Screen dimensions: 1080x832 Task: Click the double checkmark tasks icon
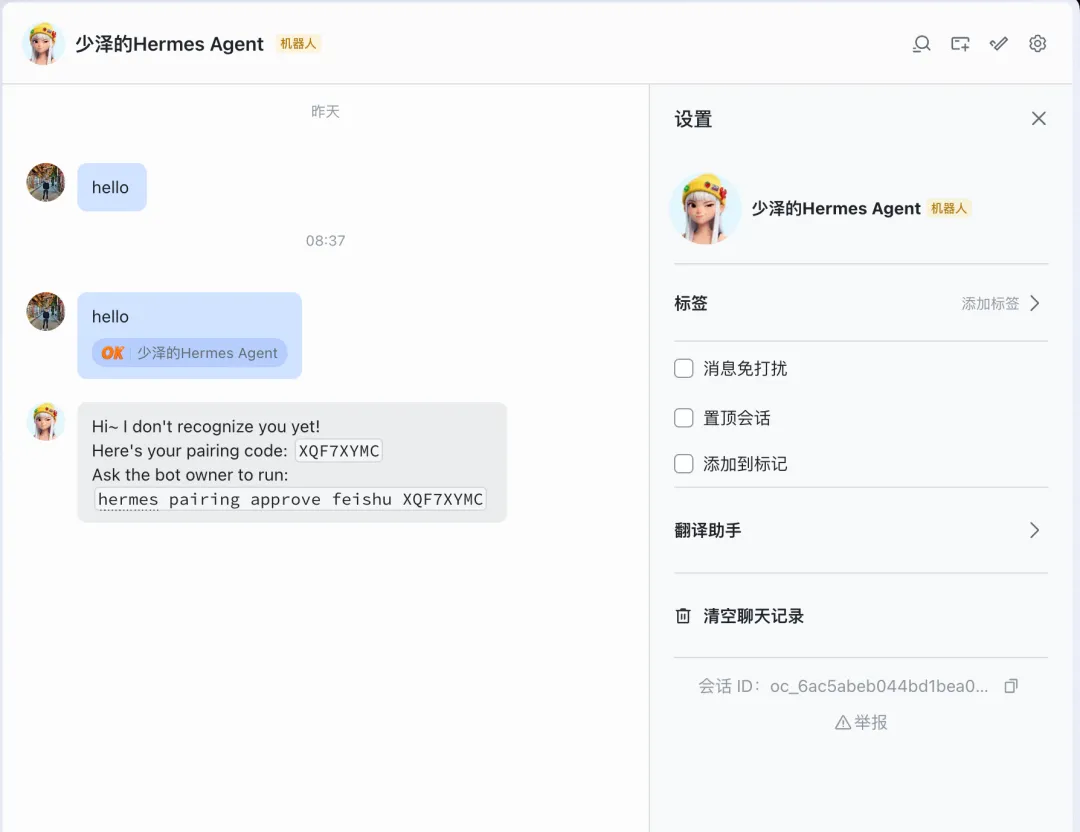(999, 44)
